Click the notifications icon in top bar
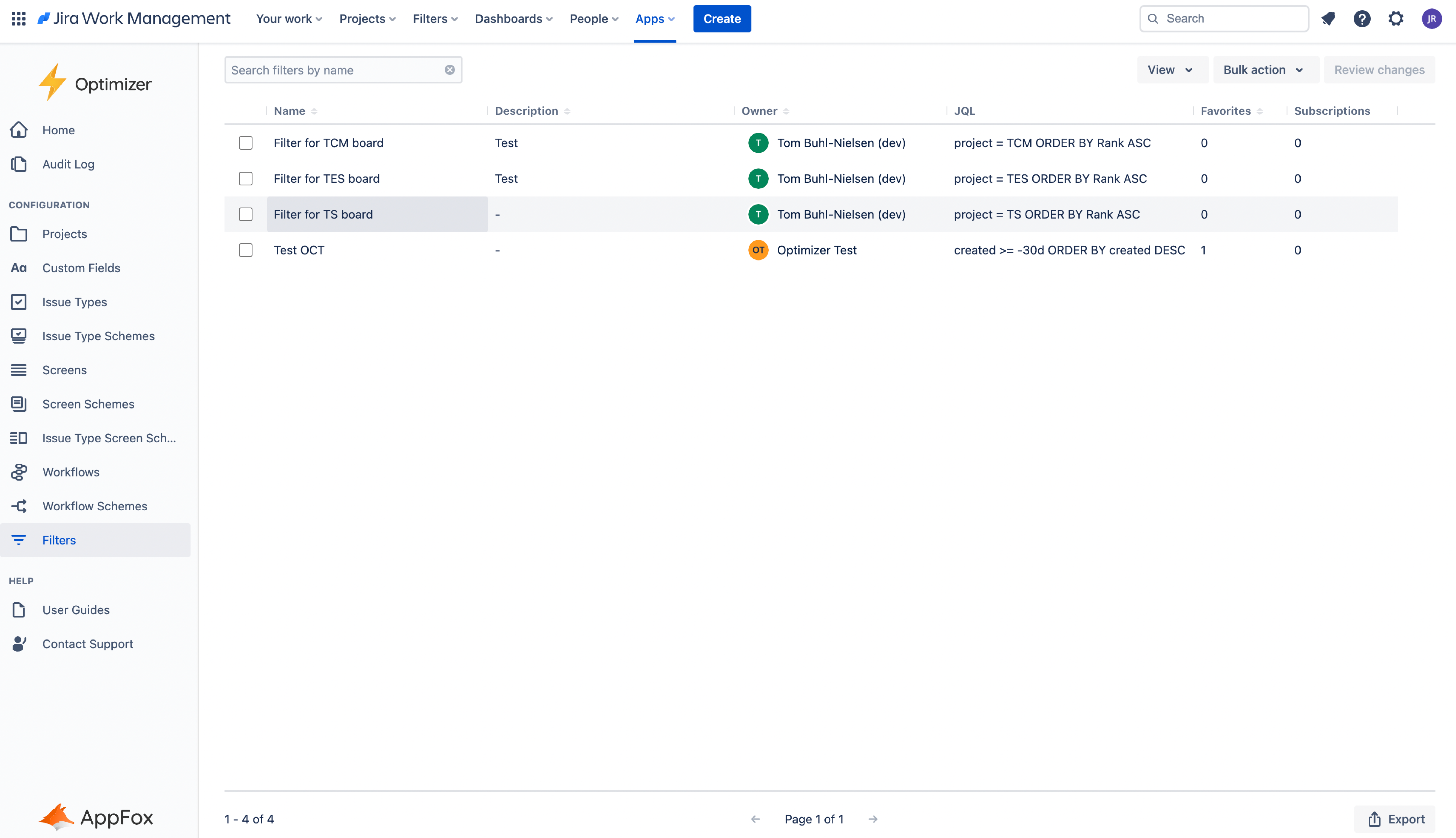Image resolution: width=1456 pixels, height=838 pixels. pos(1328,18)
